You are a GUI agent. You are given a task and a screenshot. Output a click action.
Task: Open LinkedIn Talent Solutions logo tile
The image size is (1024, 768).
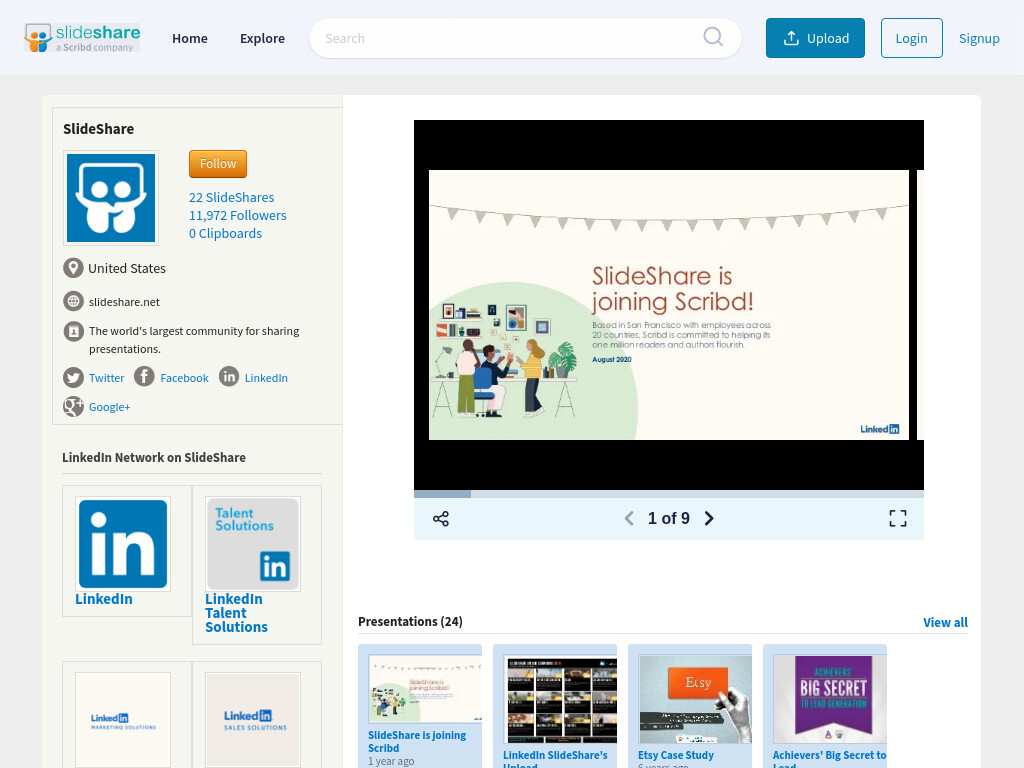[x=253, y=544]
